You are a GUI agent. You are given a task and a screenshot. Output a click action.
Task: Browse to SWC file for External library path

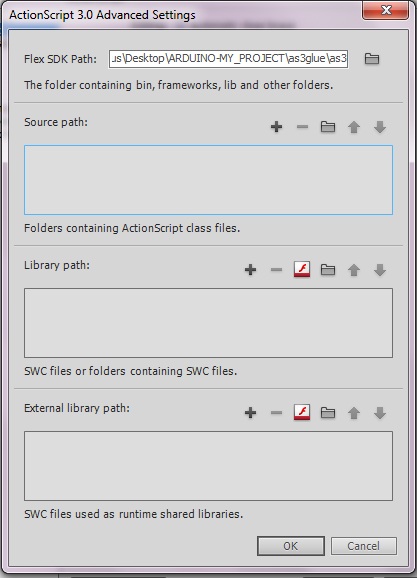click(302, 412)
